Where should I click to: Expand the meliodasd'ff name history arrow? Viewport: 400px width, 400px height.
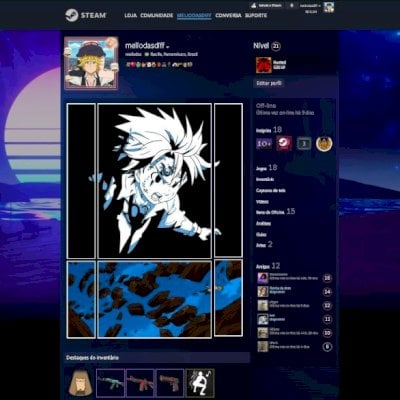click(x=167, y=47)
